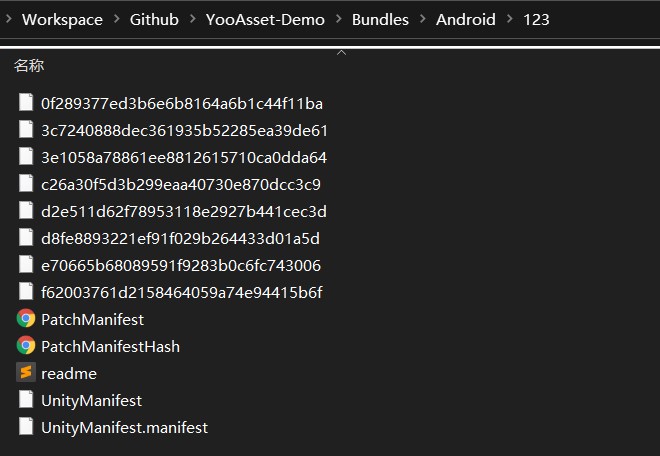
Task: Click the Chrome icon beside PatchManifestHash
Action: 26,346
